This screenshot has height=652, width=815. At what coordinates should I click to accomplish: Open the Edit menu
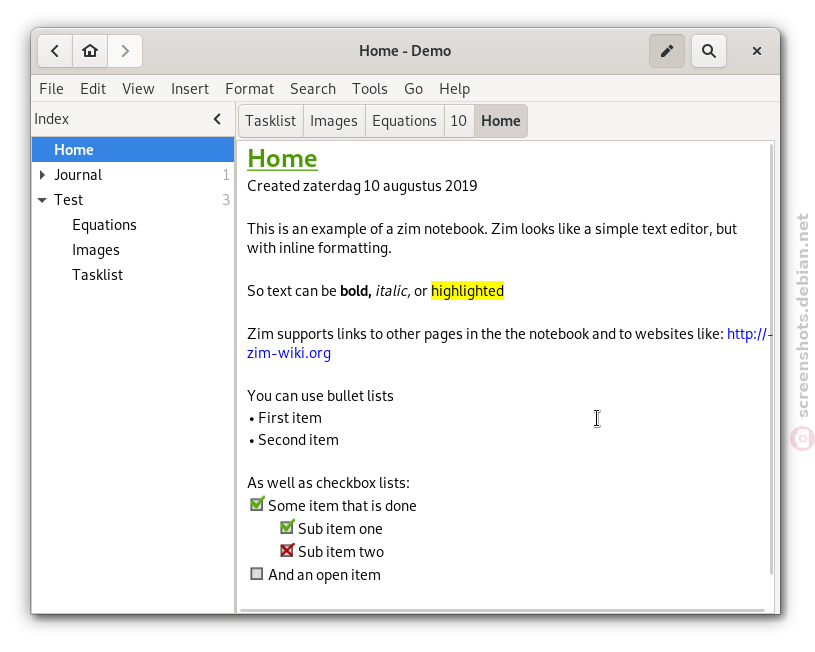pos(93,89)
